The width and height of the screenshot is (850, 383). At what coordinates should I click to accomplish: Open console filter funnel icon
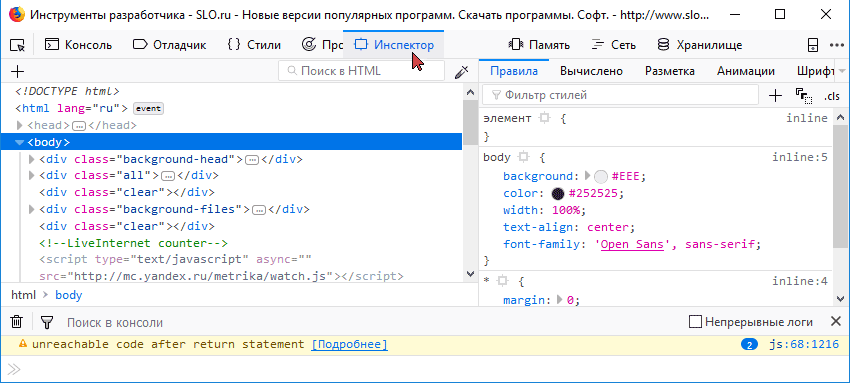click(47, 322)
